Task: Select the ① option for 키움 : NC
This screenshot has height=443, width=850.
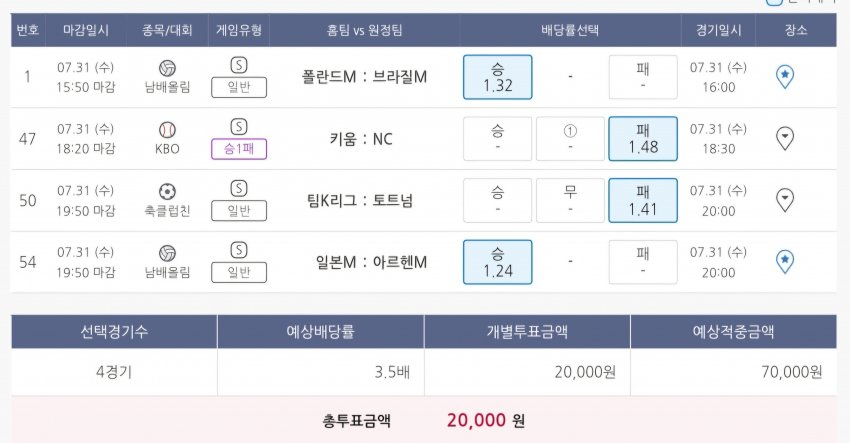Action: 570,139
